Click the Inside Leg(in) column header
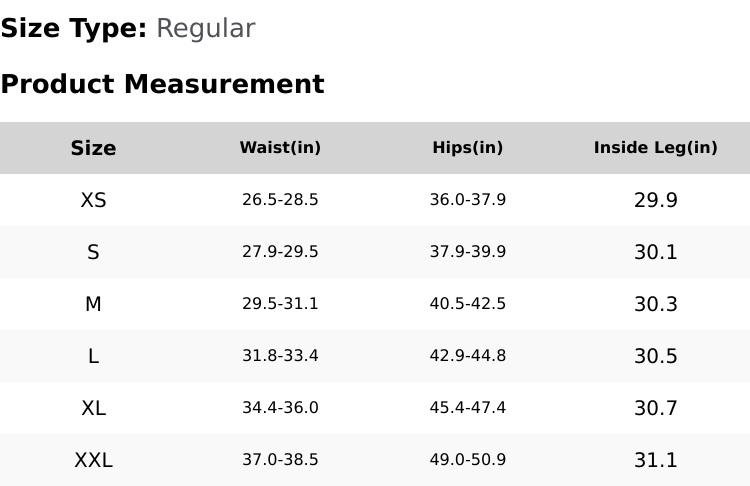 [655, 148]
